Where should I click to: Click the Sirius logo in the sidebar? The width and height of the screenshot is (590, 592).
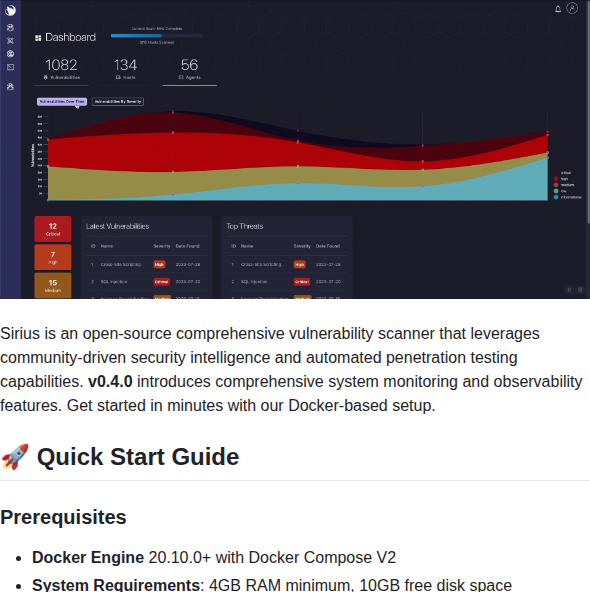pos(11,10)
